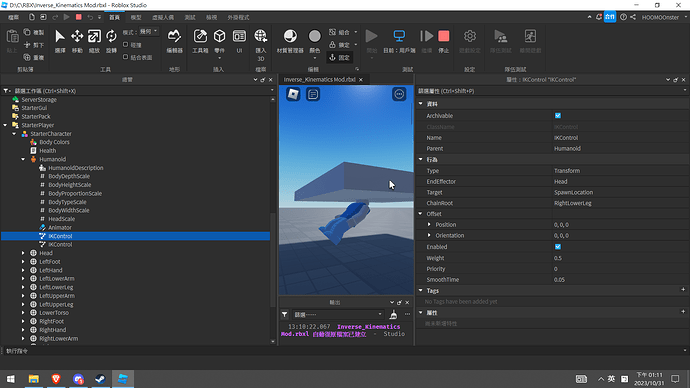Open the Model ribbon tab
Screen dimensions: 690x388
click(136, 17)
